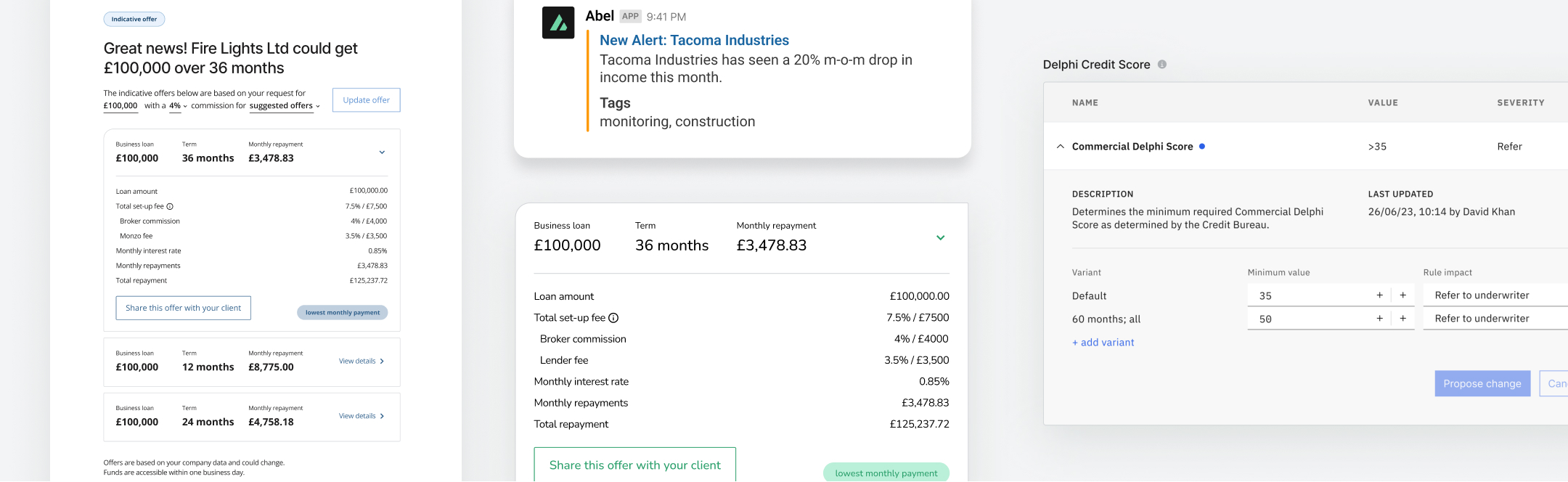Click Total set-up fee info icon in small offer card
The image size is (1568, 482).
pyautogui.click(x=170, y=207)
